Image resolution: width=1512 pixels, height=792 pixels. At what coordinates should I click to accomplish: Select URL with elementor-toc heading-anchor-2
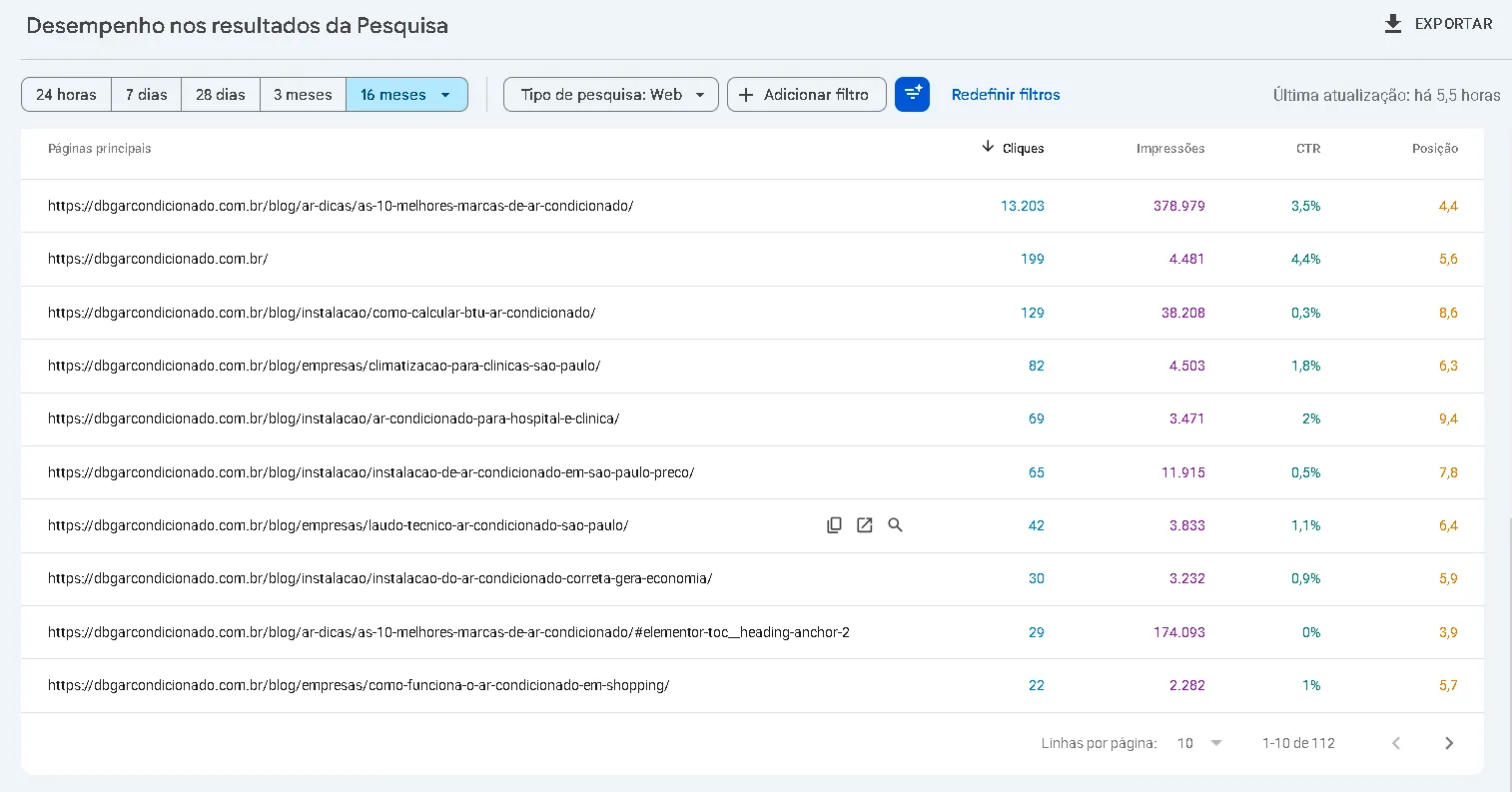[449, 632]
